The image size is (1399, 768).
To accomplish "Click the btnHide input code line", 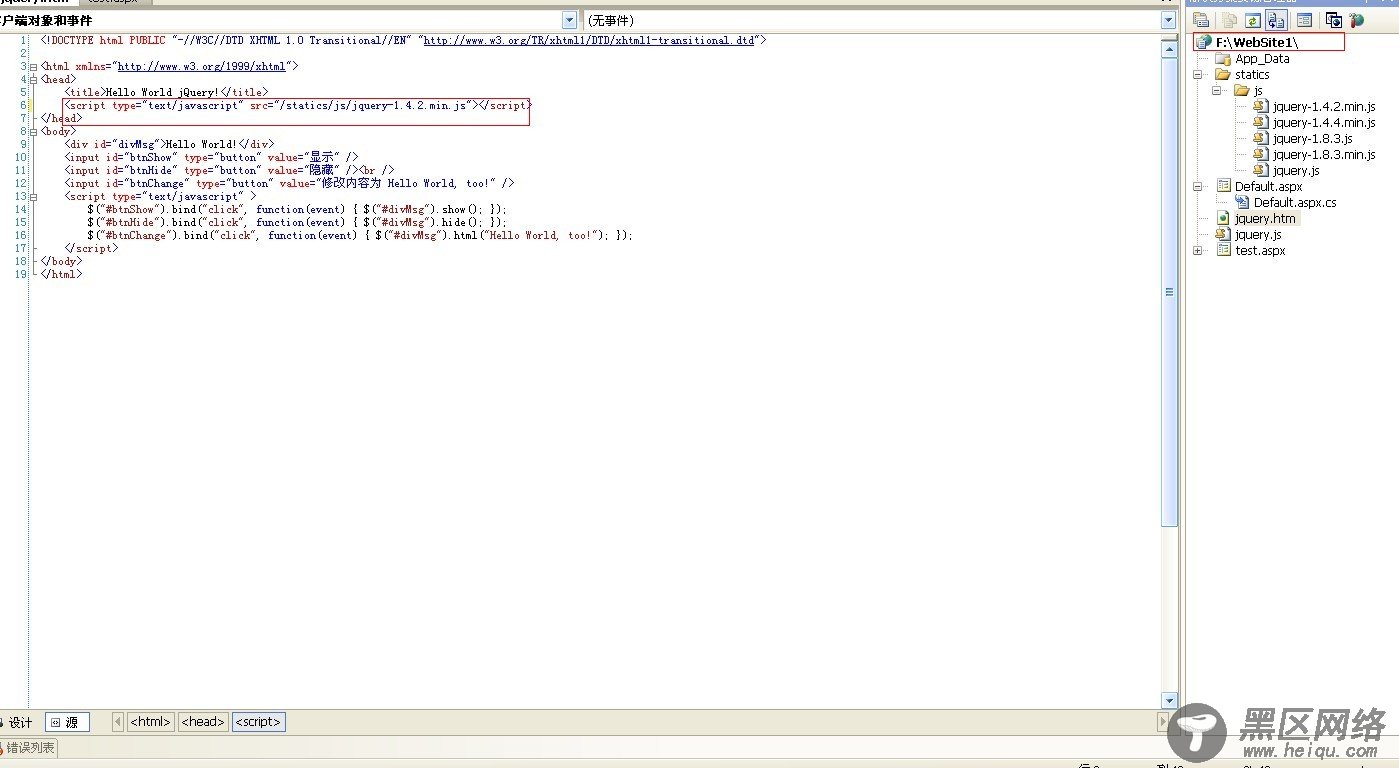I will (x=230, y=170).
